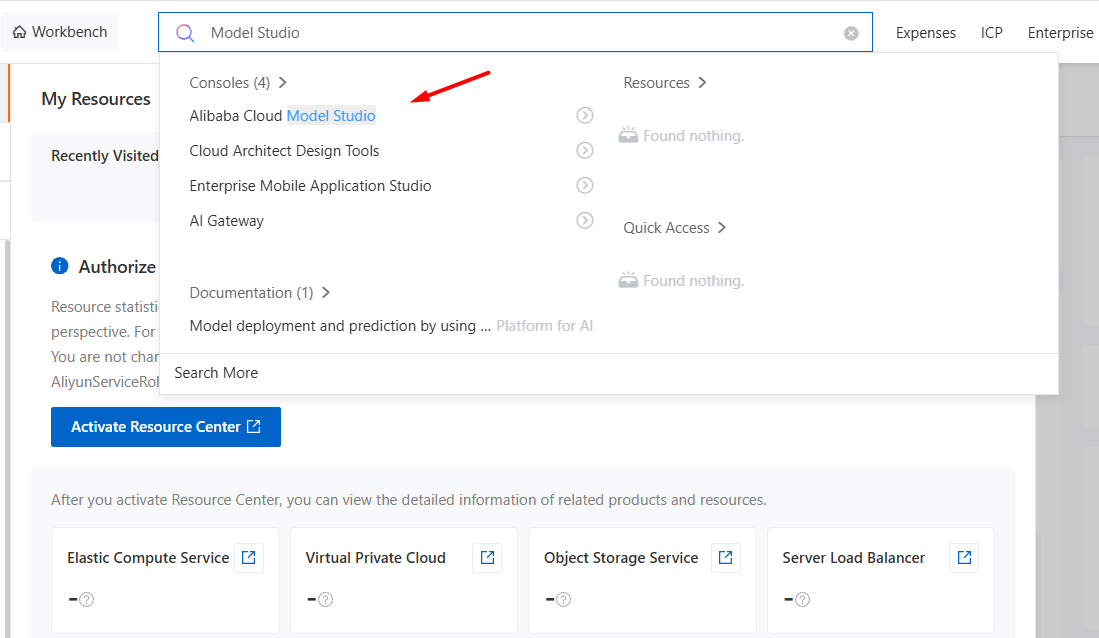Open the Expenses menu
The height and width of the screenshot is (638, 1099).
925,33
